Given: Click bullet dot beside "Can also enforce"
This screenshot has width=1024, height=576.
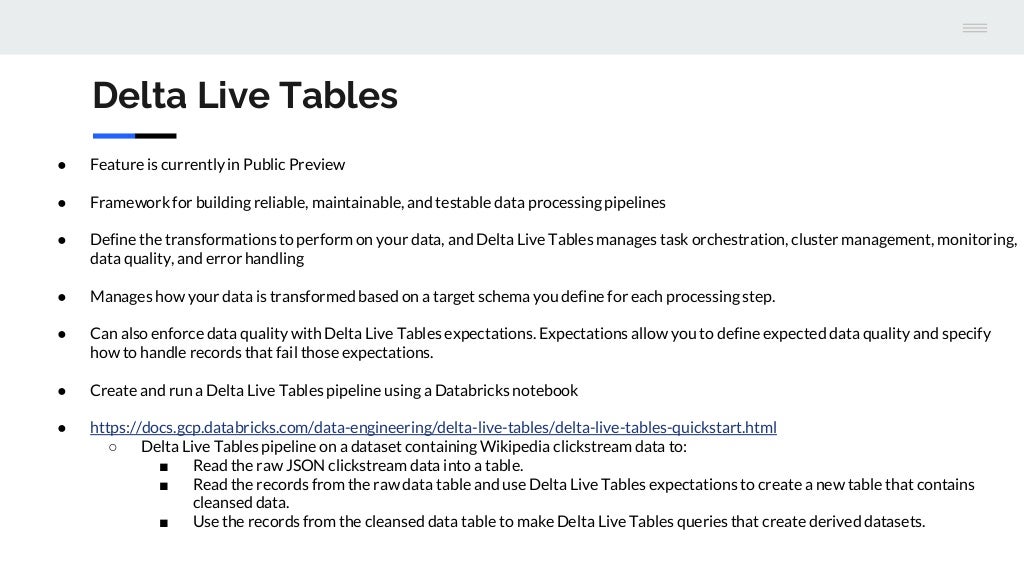Looking at the screenshot, I should point(62,334).
